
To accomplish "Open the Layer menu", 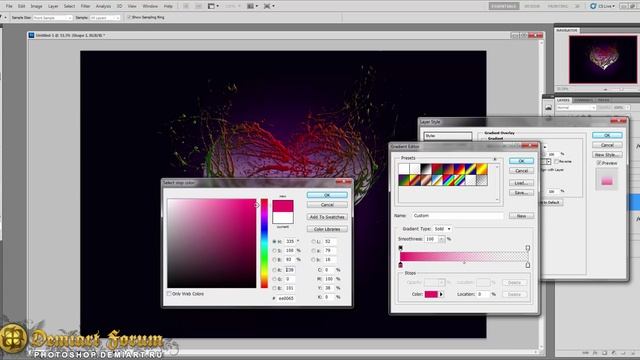I will click(x=53, y=6).
